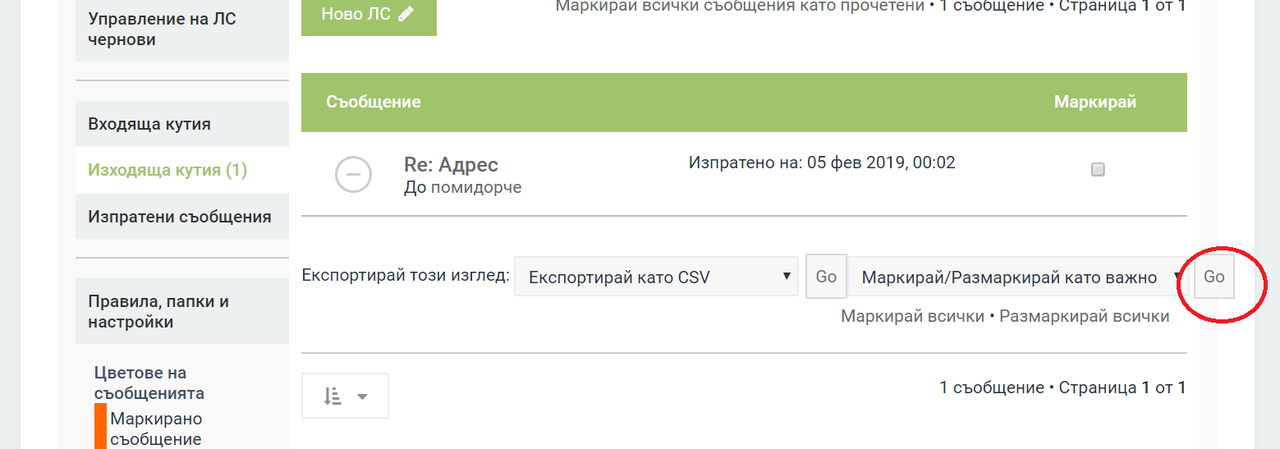The width and height of the screenshot is (1280, 449).
Task: Click the Go button next to CSV export
Action: [826, 277]
